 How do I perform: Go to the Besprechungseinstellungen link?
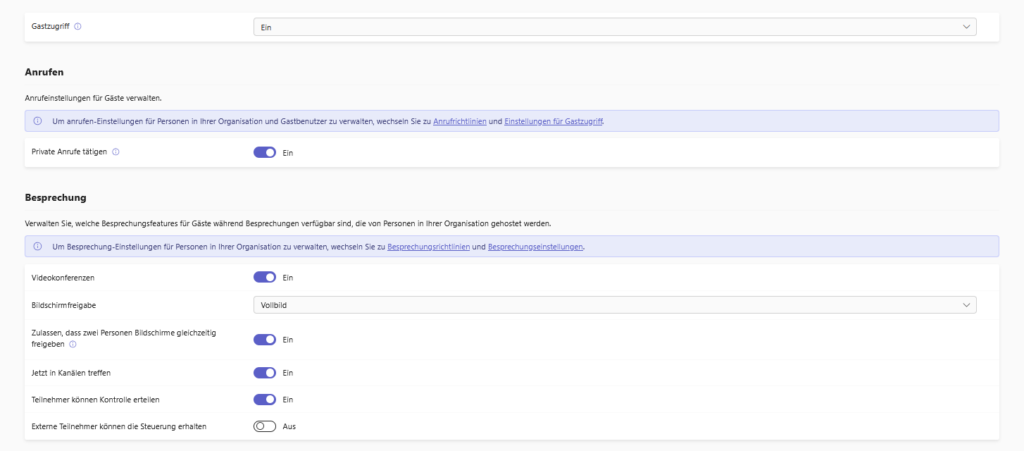[535, 246]
